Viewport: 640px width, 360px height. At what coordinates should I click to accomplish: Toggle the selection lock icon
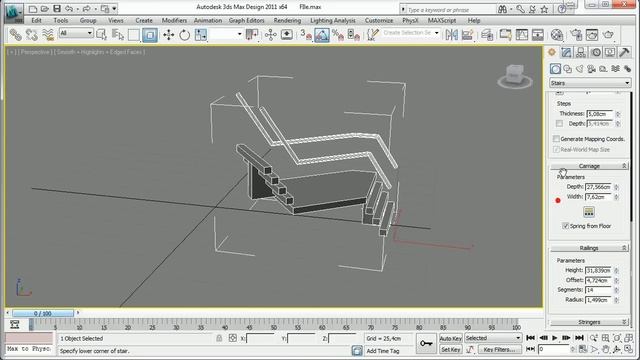click(219, 338)
